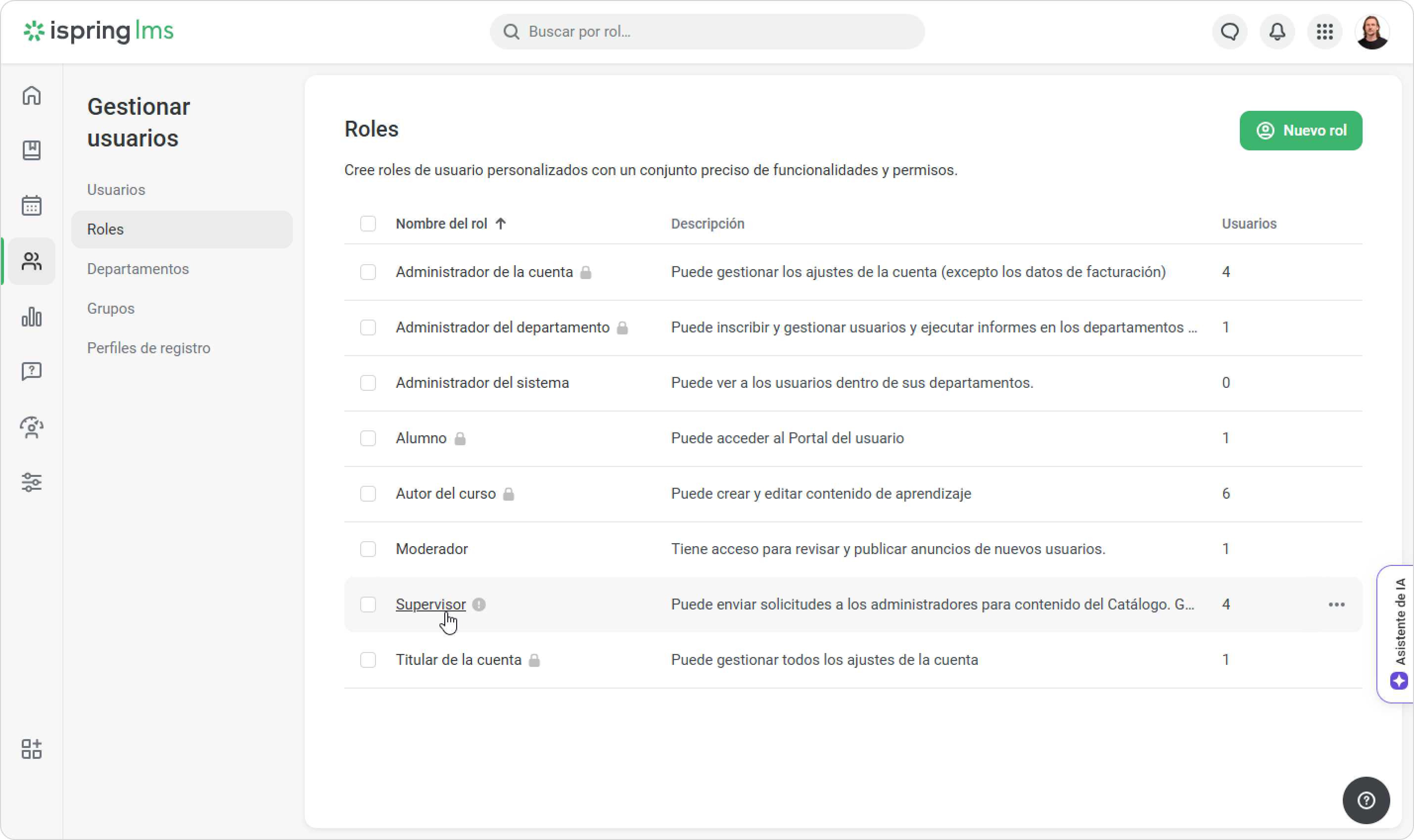Check the Moderador role checkbox

click(368, 549)
